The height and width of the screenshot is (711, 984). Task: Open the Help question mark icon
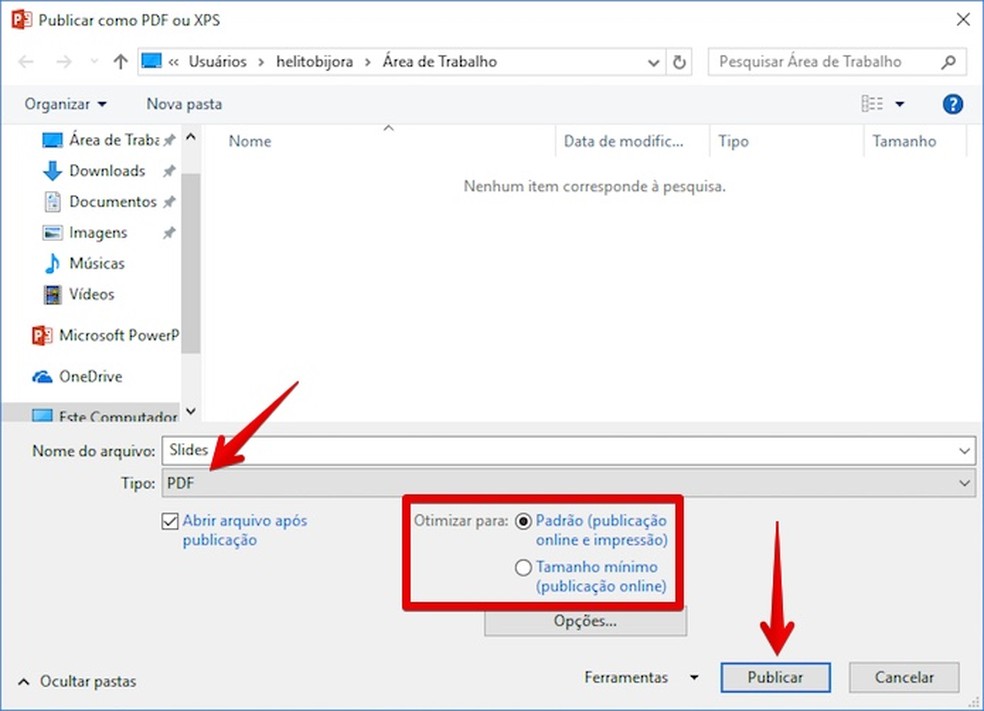[x=952, y=103]
